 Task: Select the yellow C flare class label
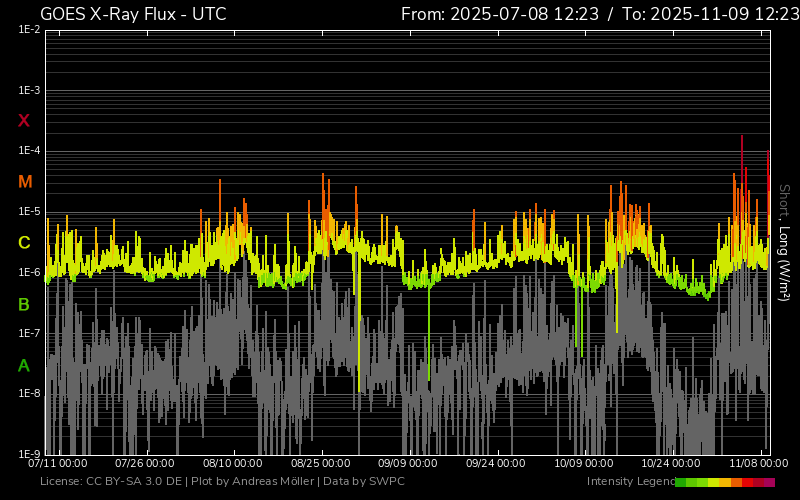(x=24, y=243)
